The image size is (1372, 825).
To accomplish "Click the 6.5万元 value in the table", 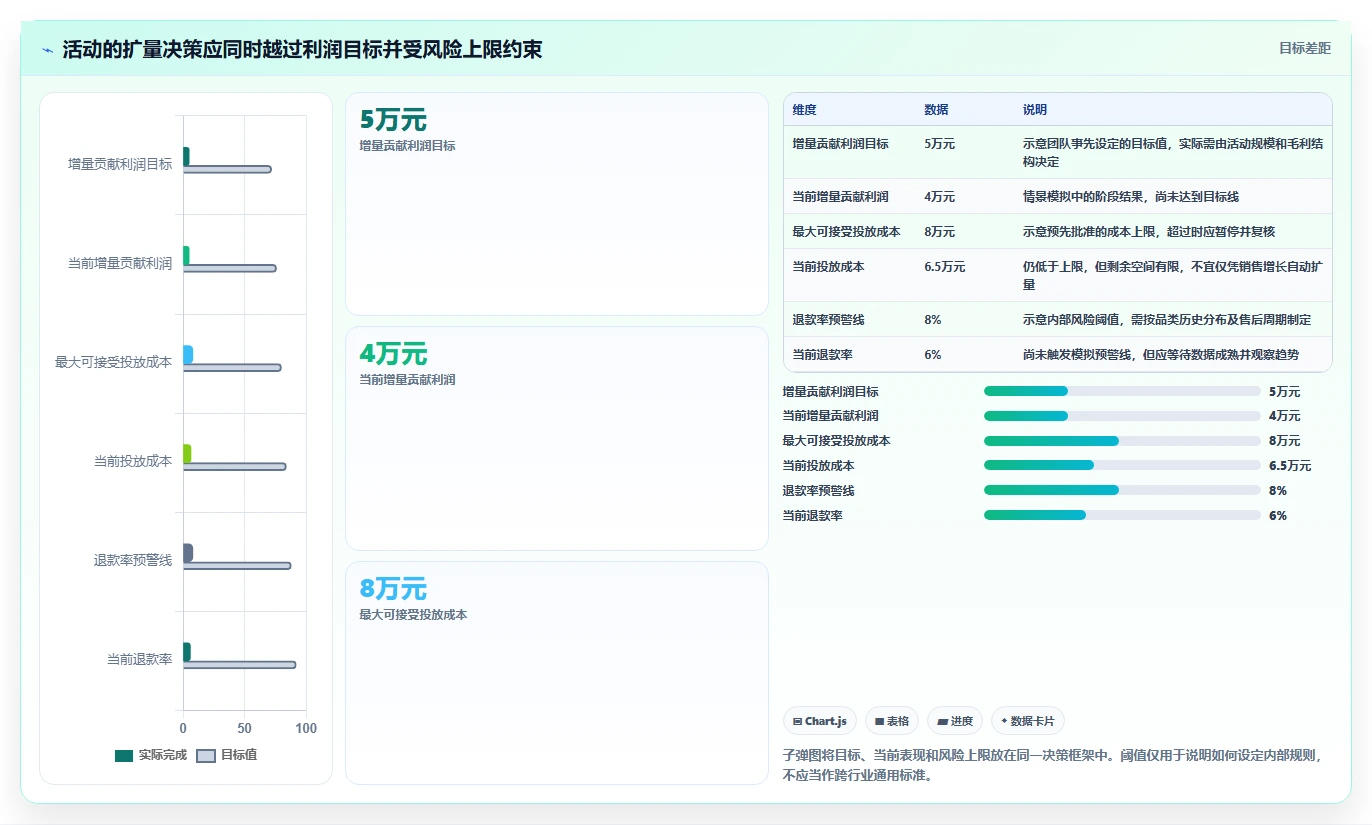I will 944,267.
